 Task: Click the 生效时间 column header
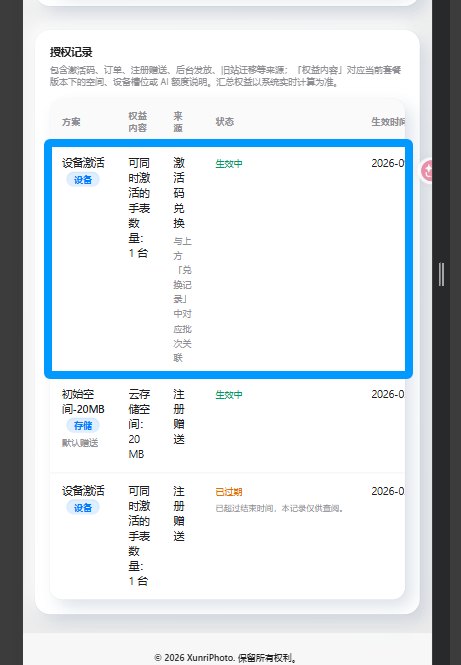388,122
